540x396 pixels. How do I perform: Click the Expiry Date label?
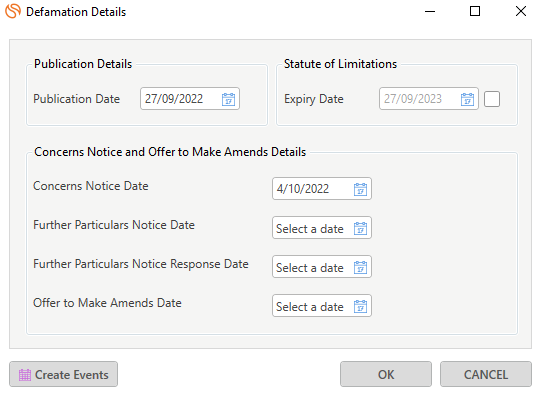point(314,99)
